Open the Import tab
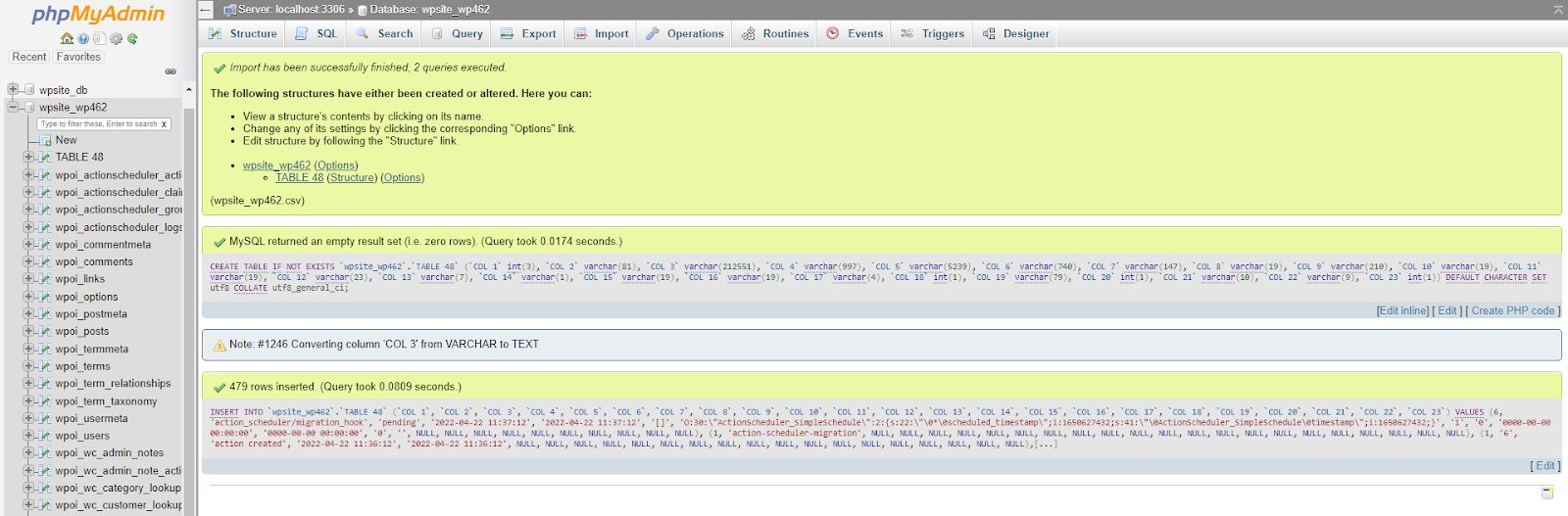 (x=602, y=33)
